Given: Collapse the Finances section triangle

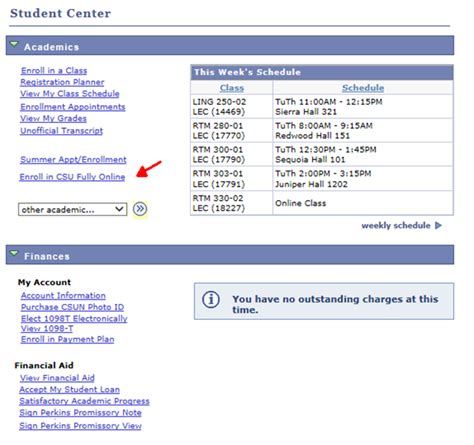Looking at the screenshot, I should [x=14, y=253].
